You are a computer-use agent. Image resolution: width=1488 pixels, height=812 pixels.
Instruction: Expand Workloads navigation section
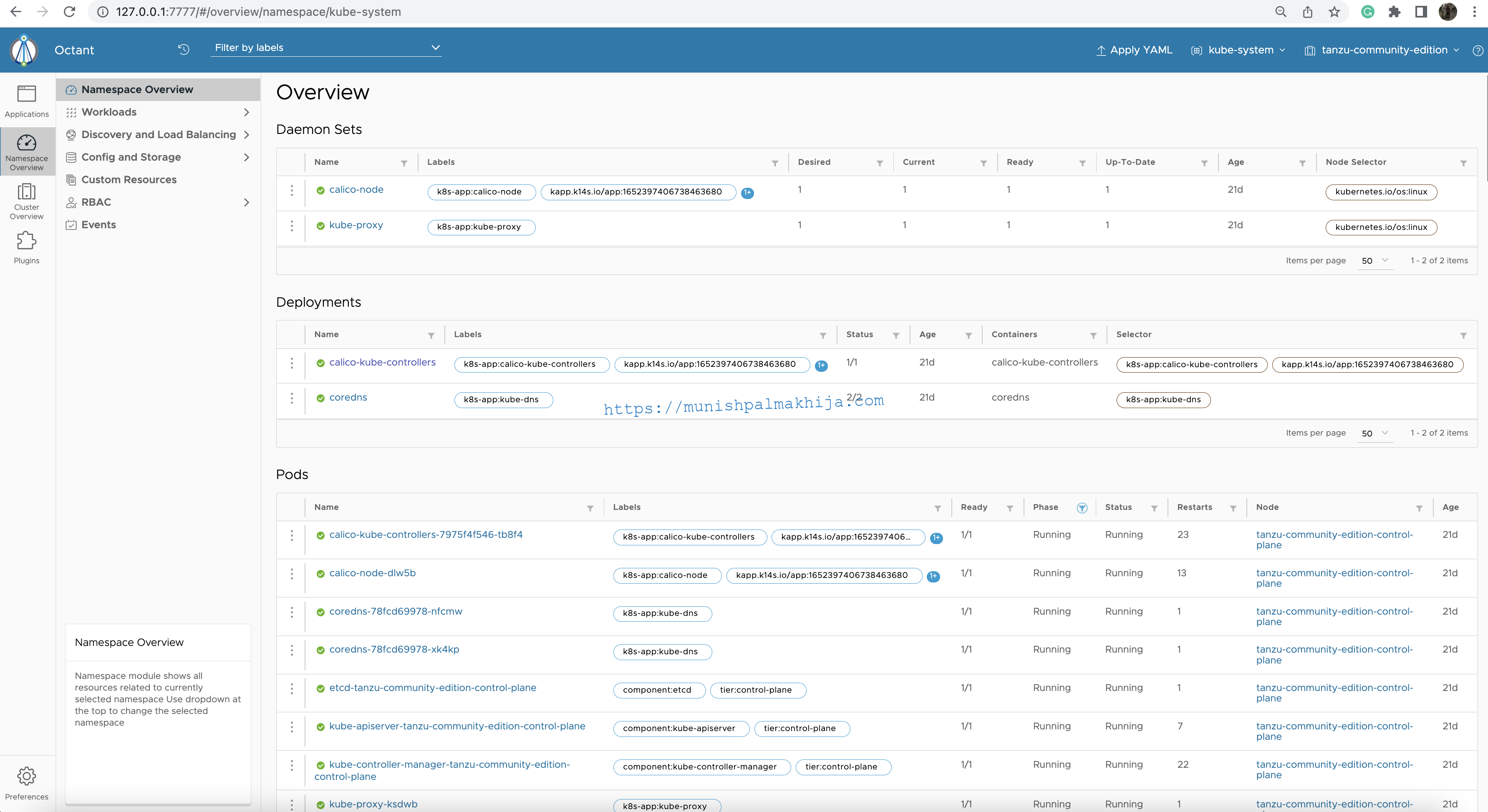point(247,112)
